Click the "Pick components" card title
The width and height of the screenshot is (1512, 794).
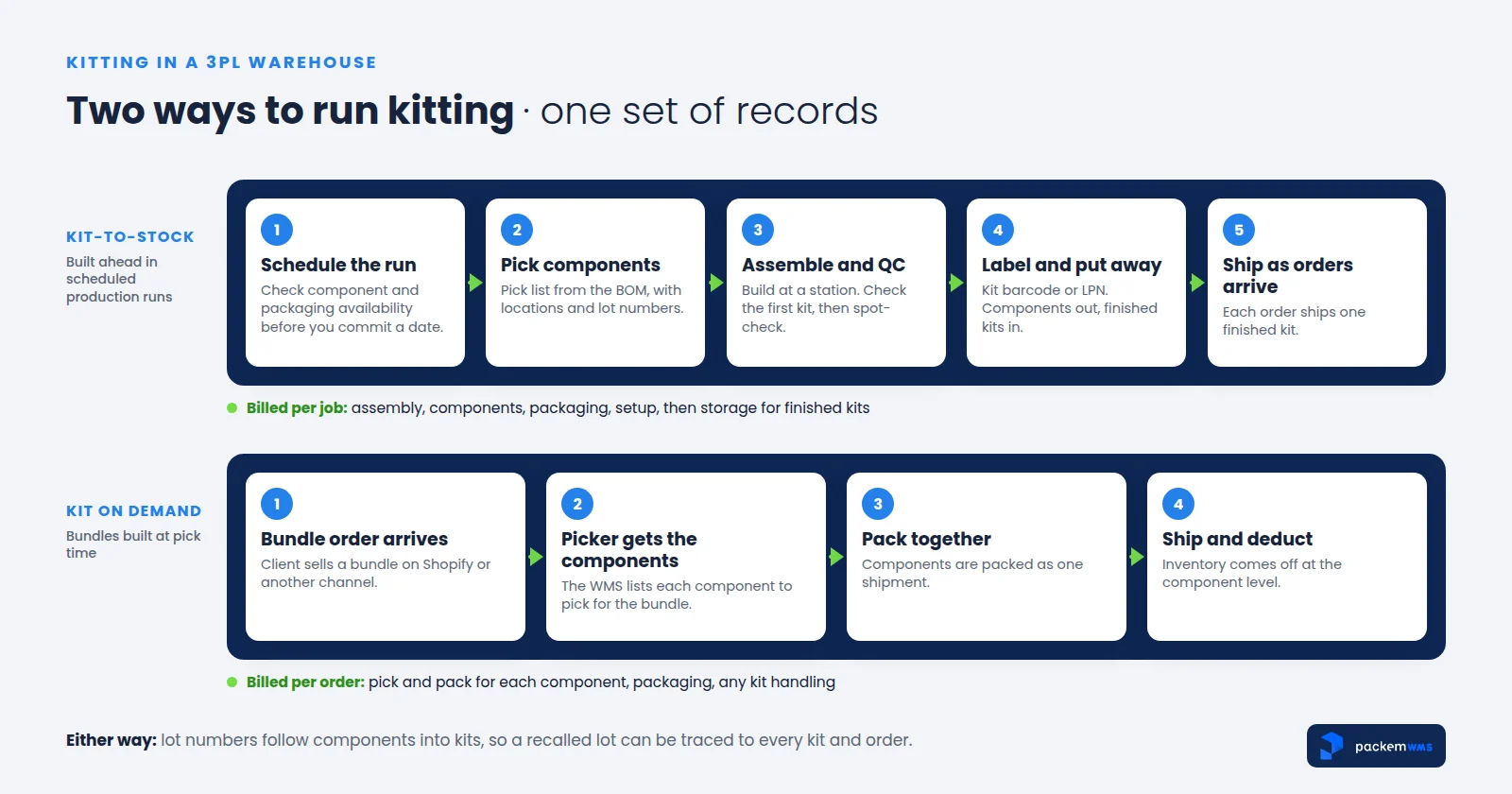[x=580, y=265]
